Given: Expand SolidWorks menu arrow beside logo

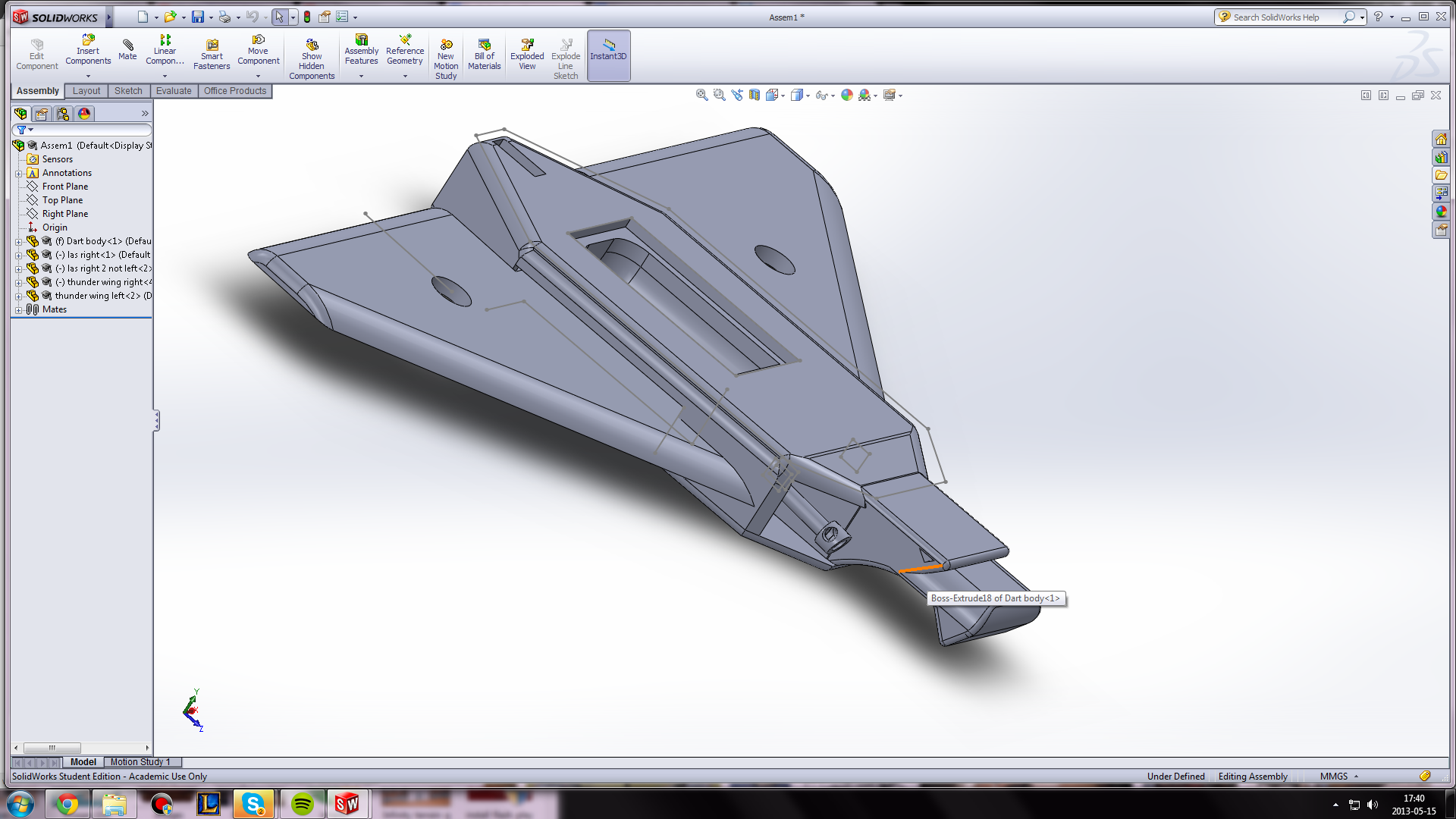Looking at the screenshot, I should [x=109, y=17].
